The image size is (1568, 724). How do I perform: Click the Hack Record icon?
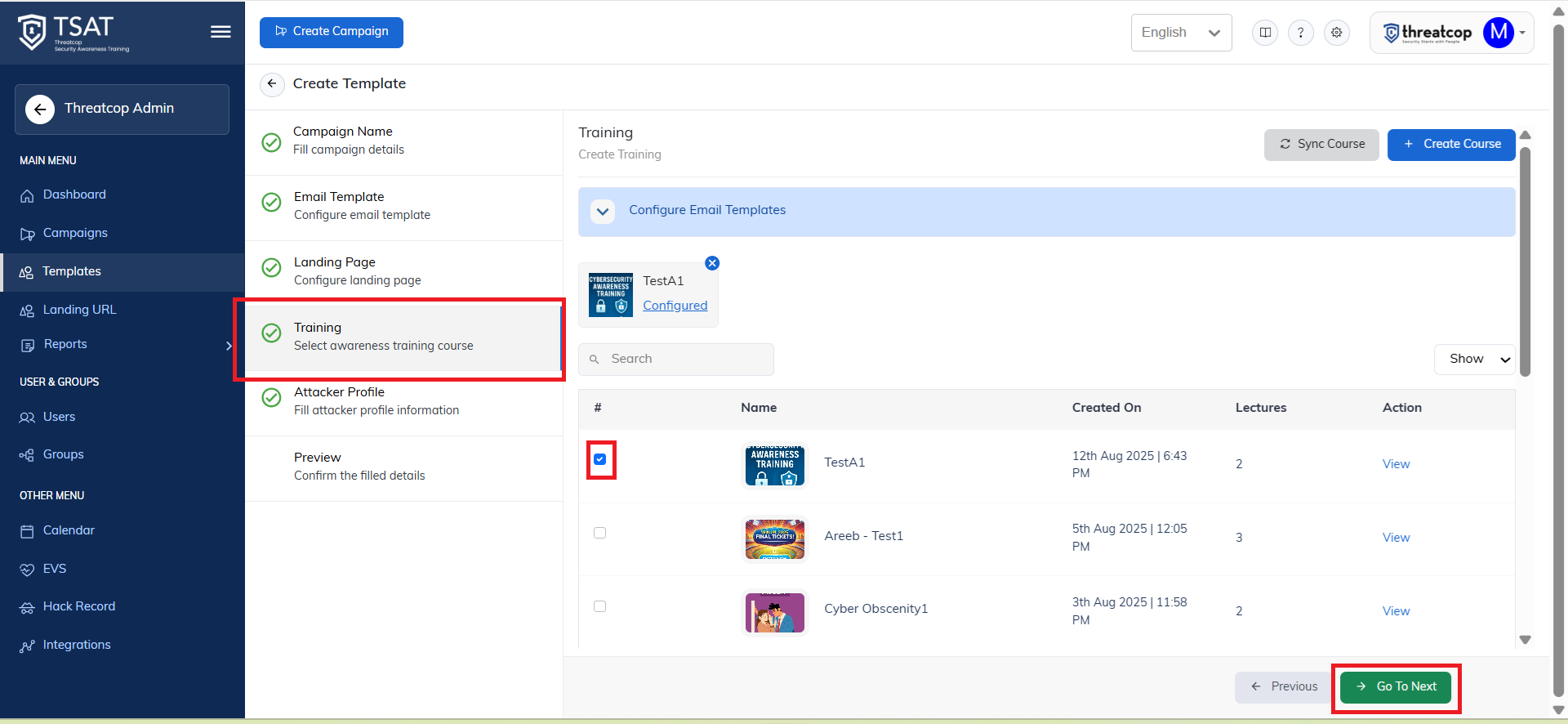(27, 607)
